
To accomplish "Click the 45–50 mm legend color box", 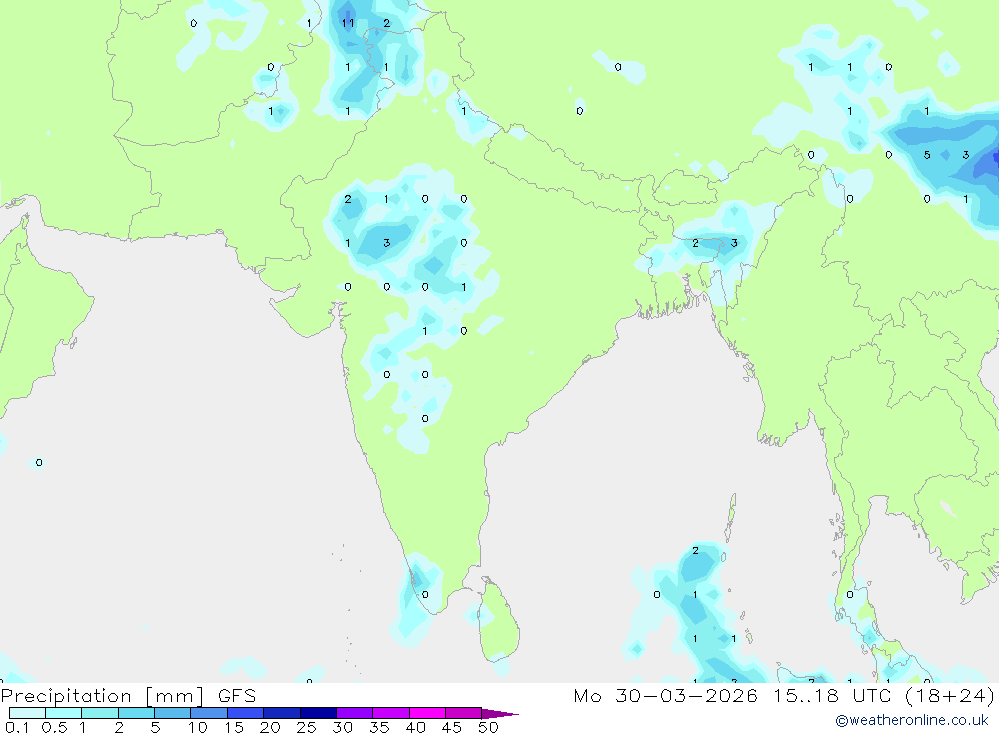I will (464, 713).
